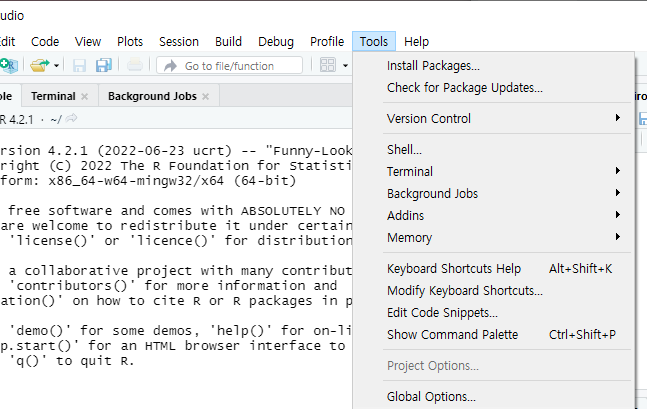647x409 pixels.
Task: Open the Session menu
Action: 179,41
